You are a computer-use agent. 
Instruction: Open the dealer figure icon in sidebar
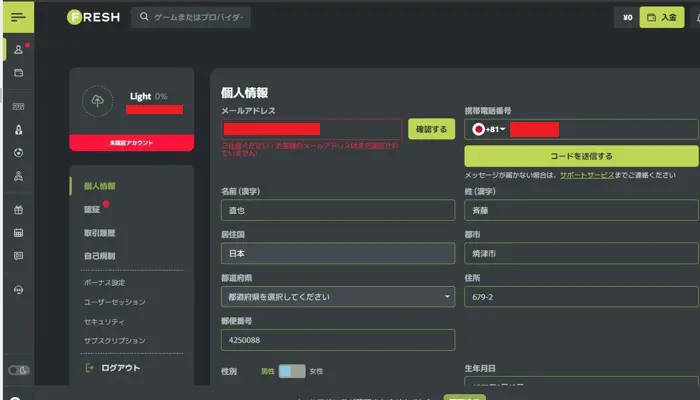pos(18,176)
